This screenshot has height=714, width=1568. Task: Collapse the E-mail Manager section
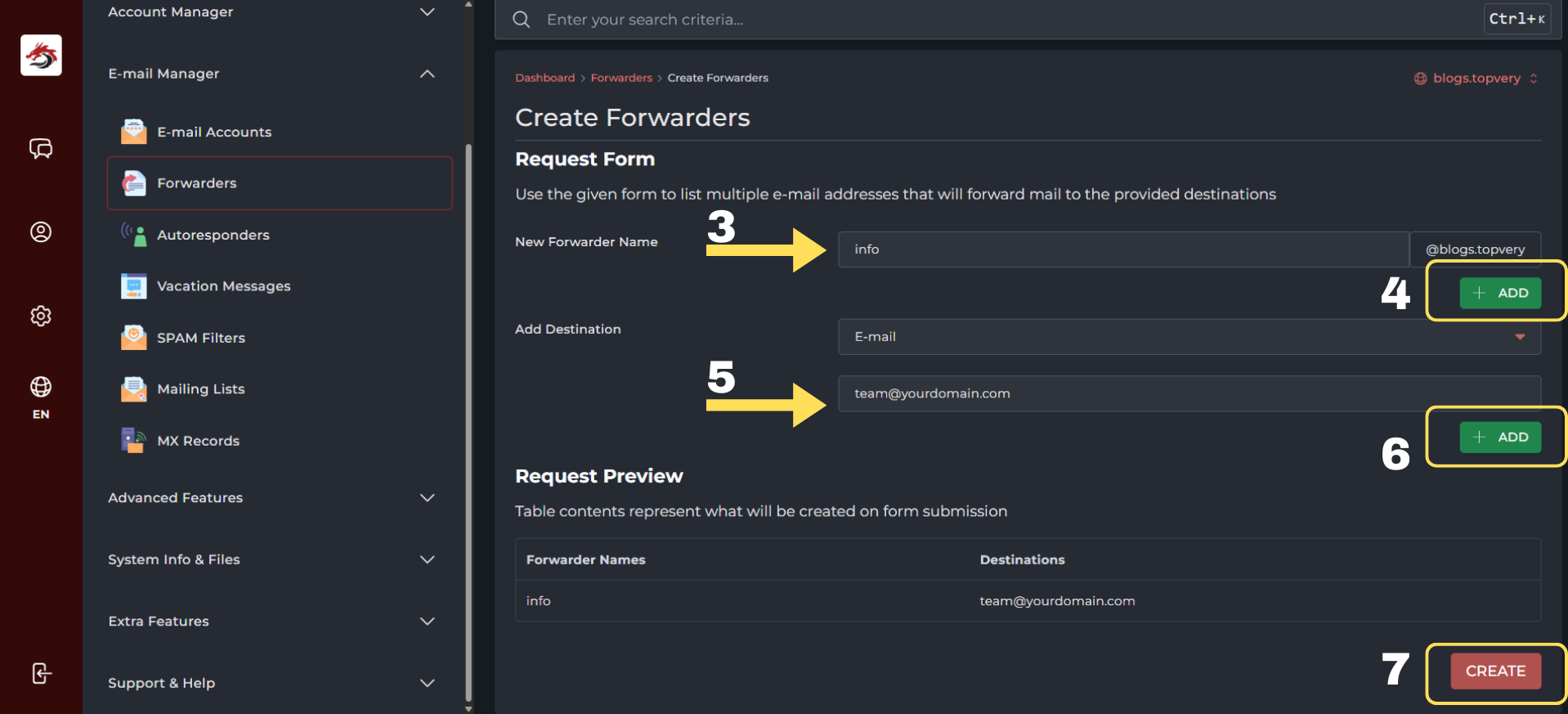coord(427,74)
